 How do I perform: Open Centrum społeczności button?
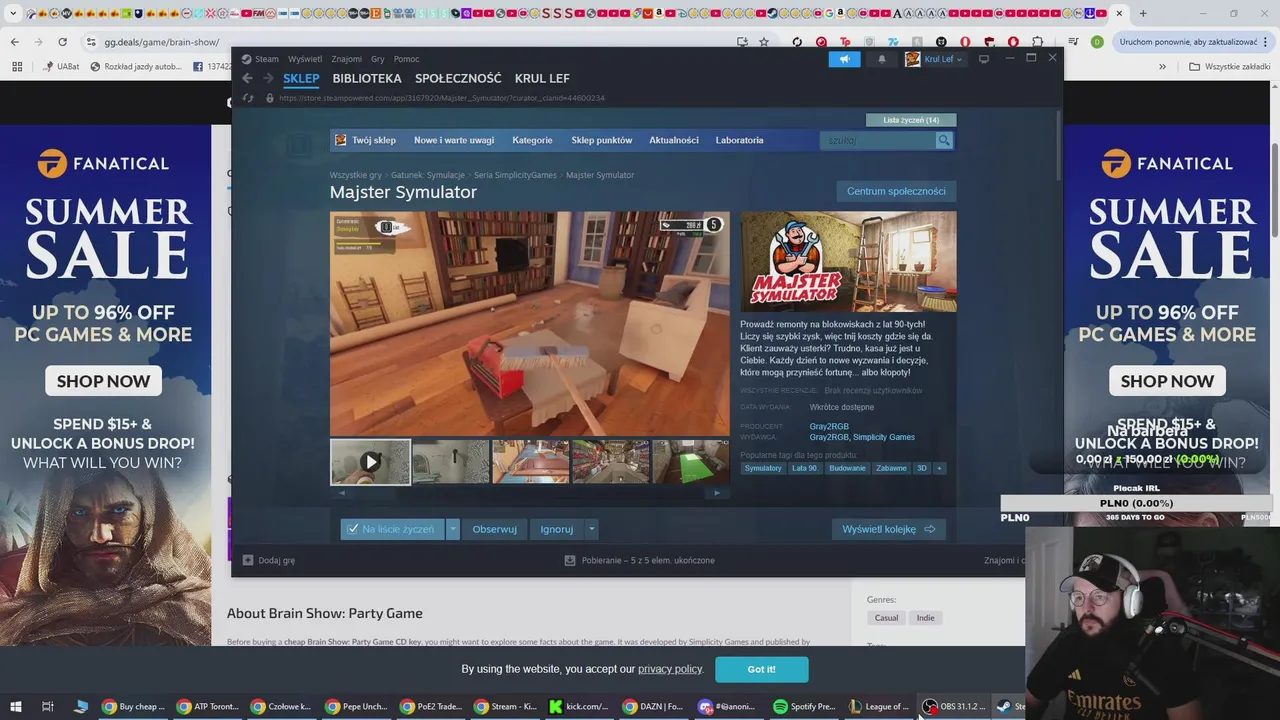pyautogui.click(x=896, y=191)
